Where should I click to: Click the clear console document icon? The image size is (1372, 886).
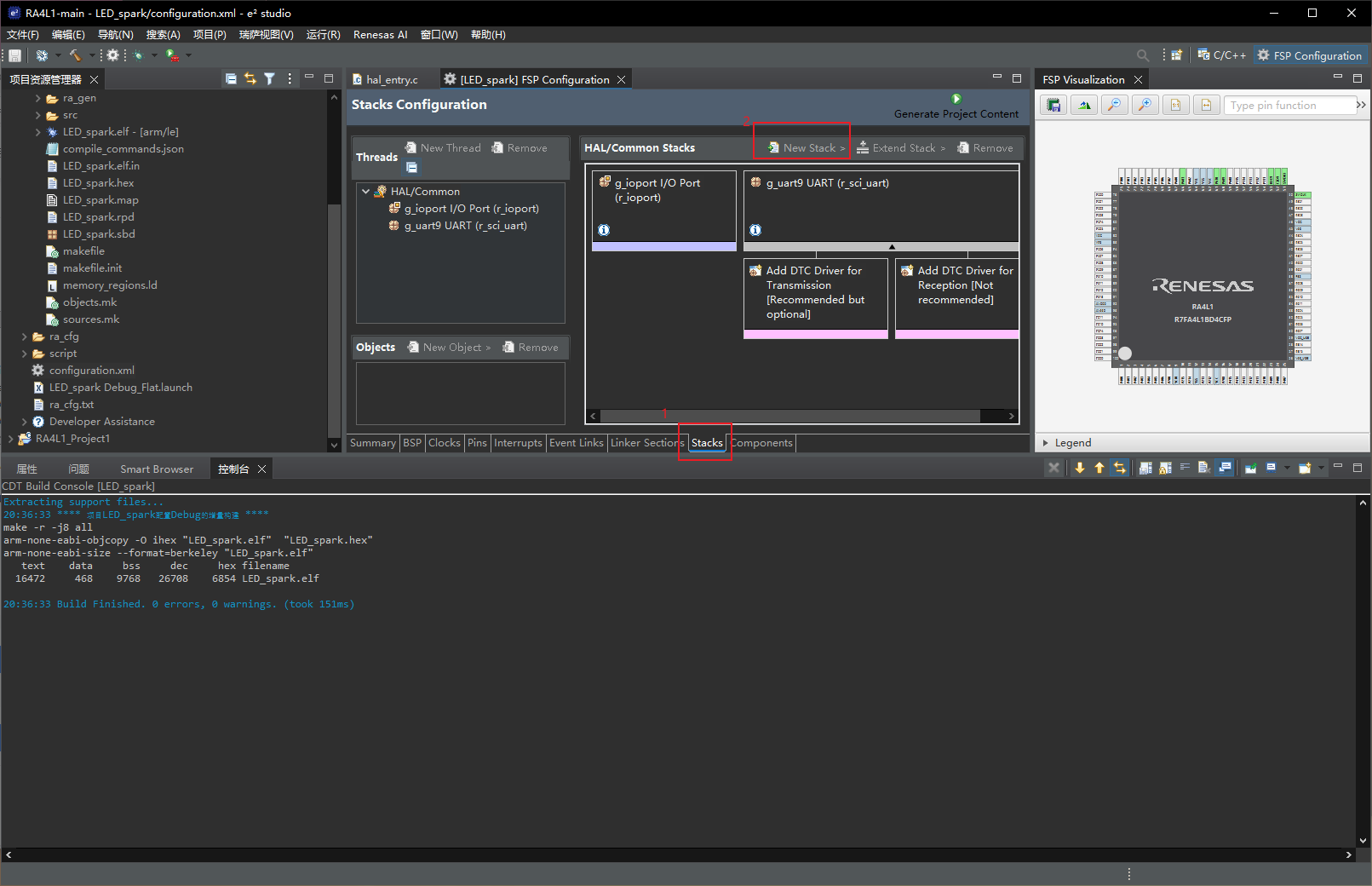coord(1203,468)
